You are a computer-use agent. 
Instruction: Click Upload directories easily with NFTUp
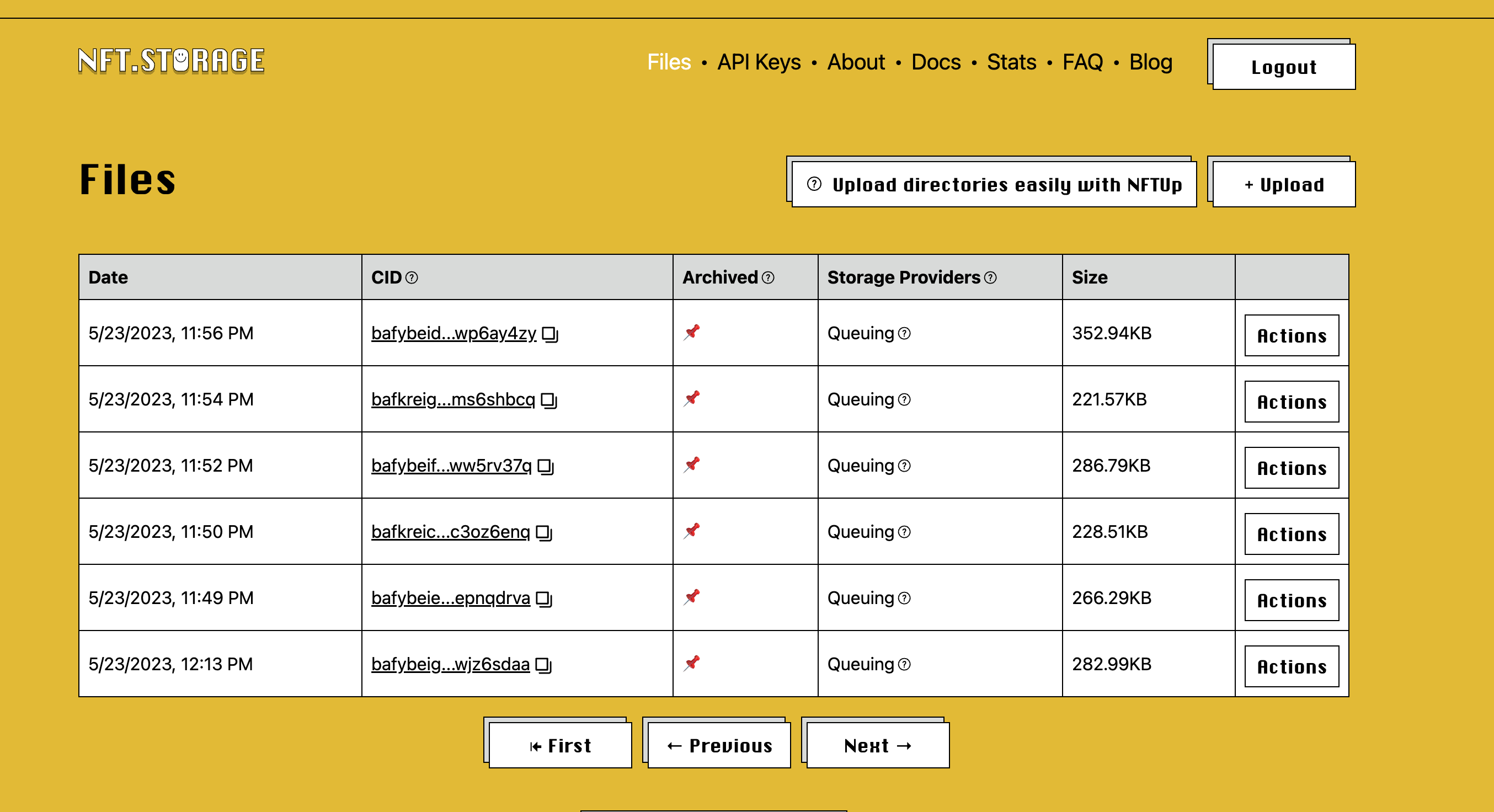[x=994, y=184]
